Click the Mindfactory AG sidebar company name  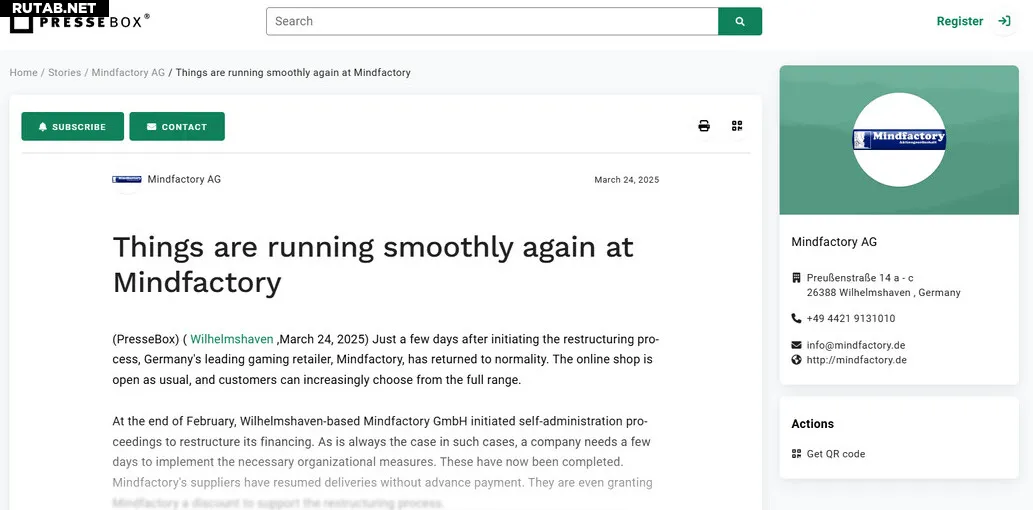pos(834,242)
